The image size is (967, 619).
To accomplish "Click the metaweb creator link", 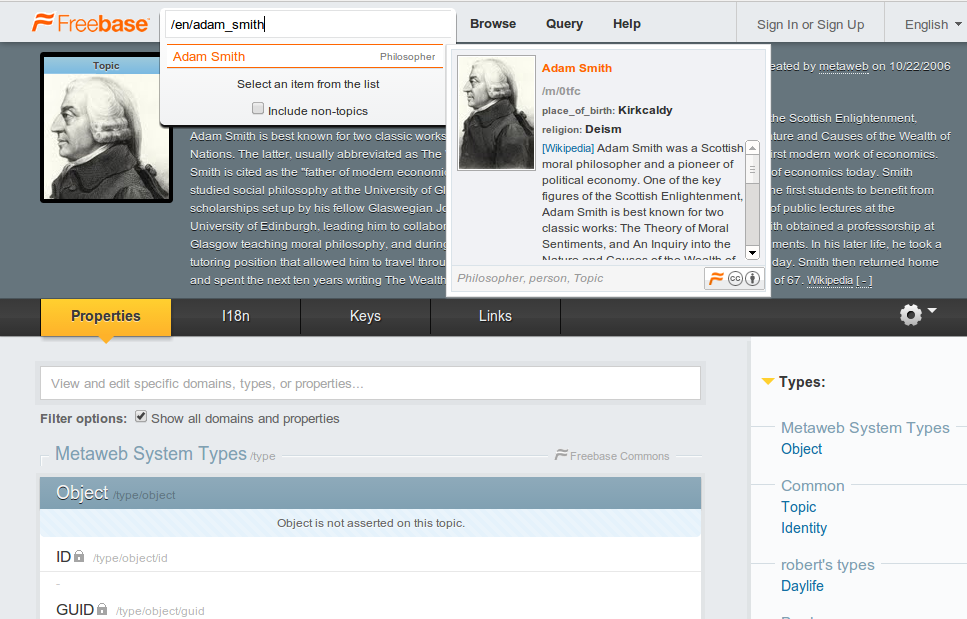I will (x=843, y=66).
